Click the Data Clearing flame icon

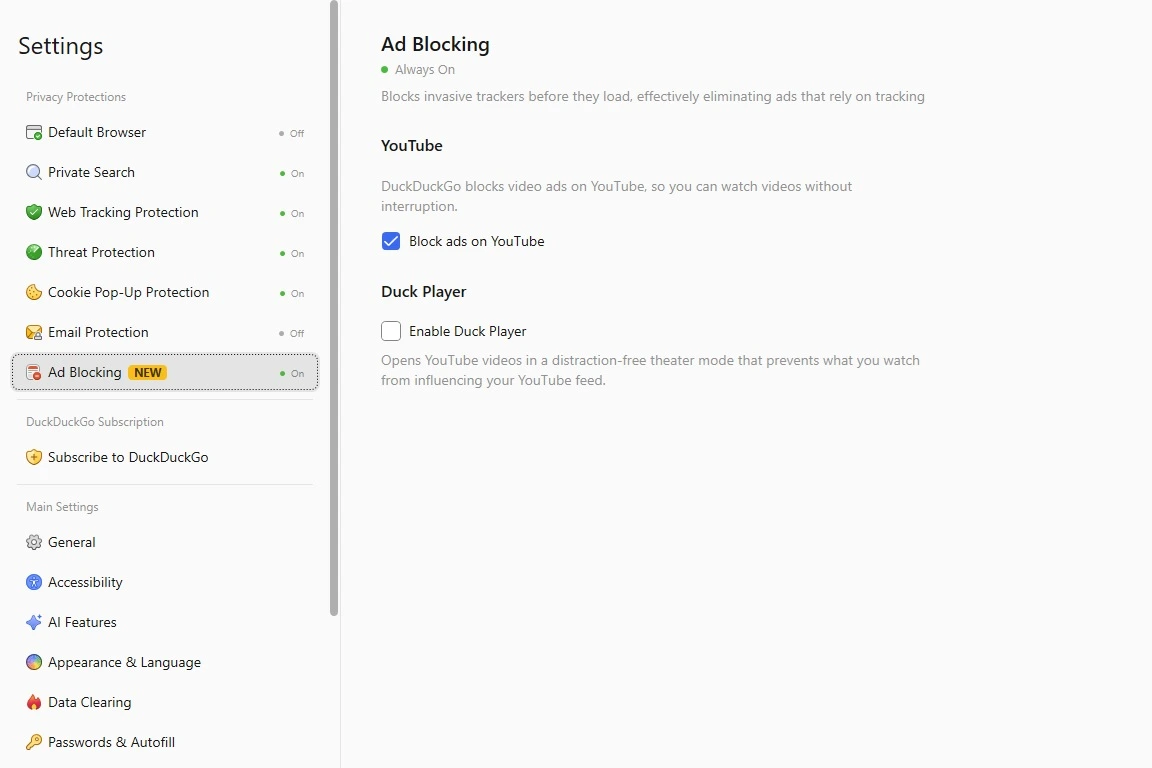coord(34,702)
